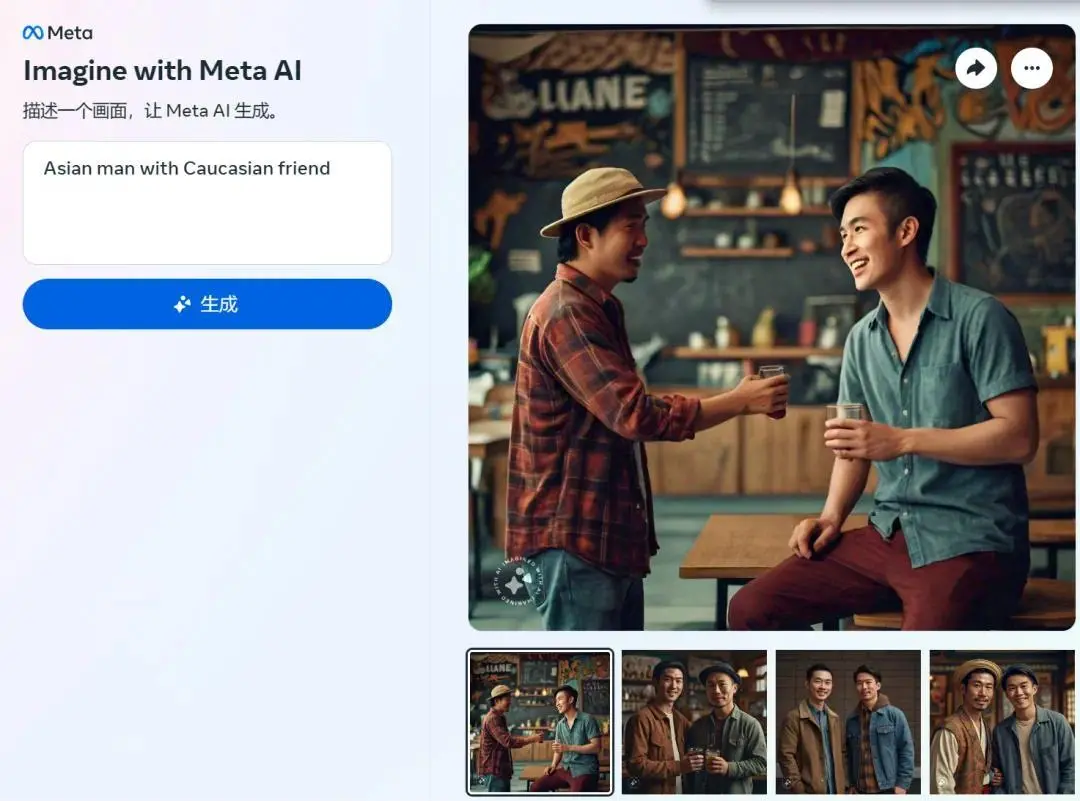
Task: Click the large generated main image
Action: click(771, 327)
